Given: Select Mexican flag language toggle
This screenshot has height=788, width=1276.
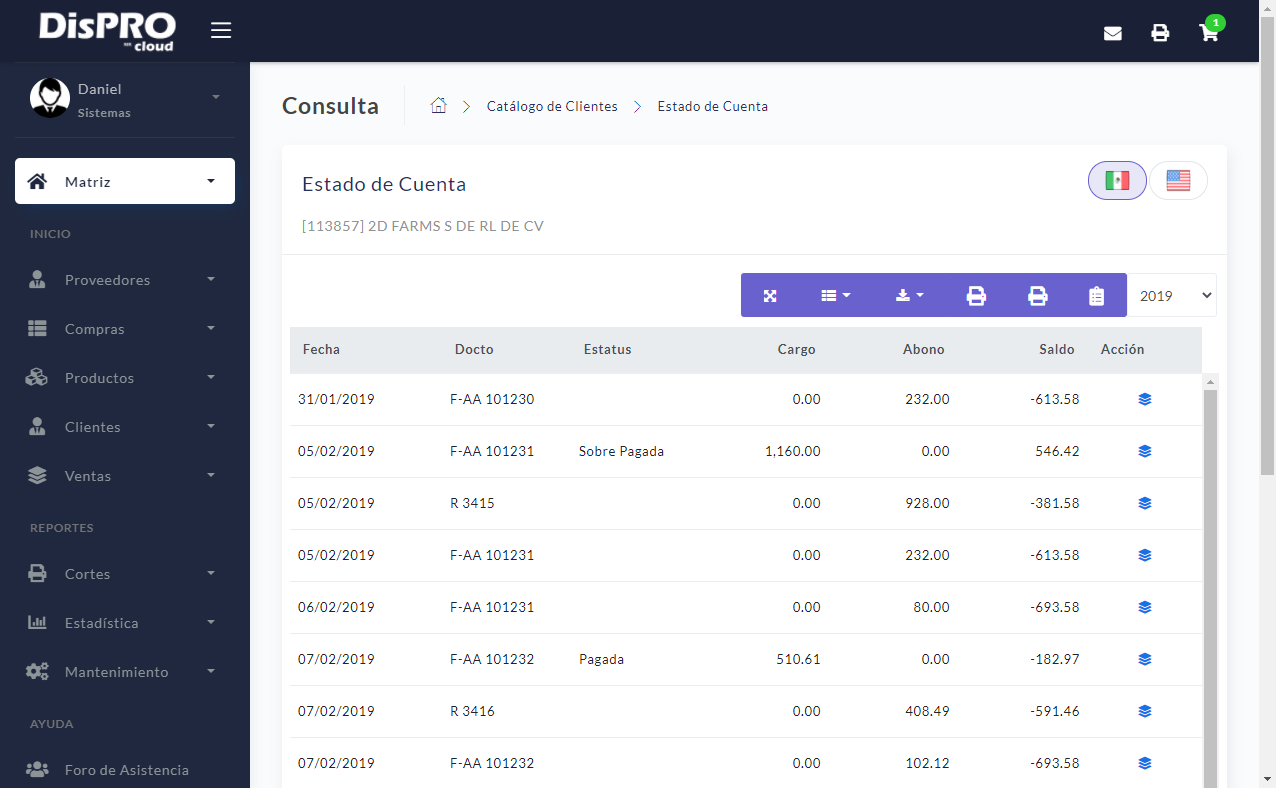Looking at the screenshot, I should click(x=1117, y=180).
